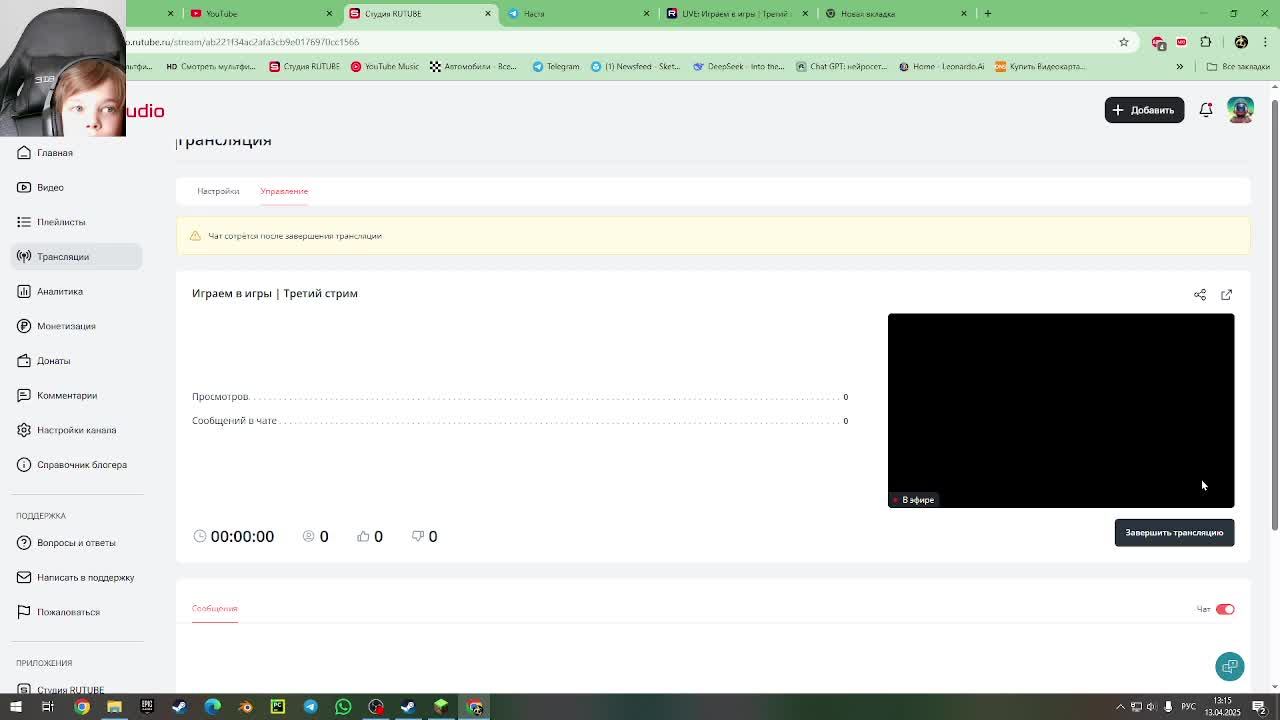This screenshot has height=720, width=1280.
Task: Open Вопросы и ответы support link
Action: click(x=78, y=543)
